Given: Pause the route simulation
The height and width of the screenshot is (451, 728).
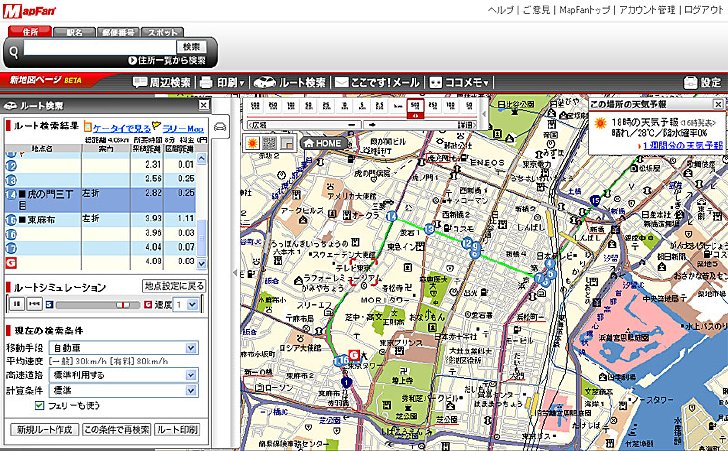Looking at the screenshot, I should click(x=17, y=304).
